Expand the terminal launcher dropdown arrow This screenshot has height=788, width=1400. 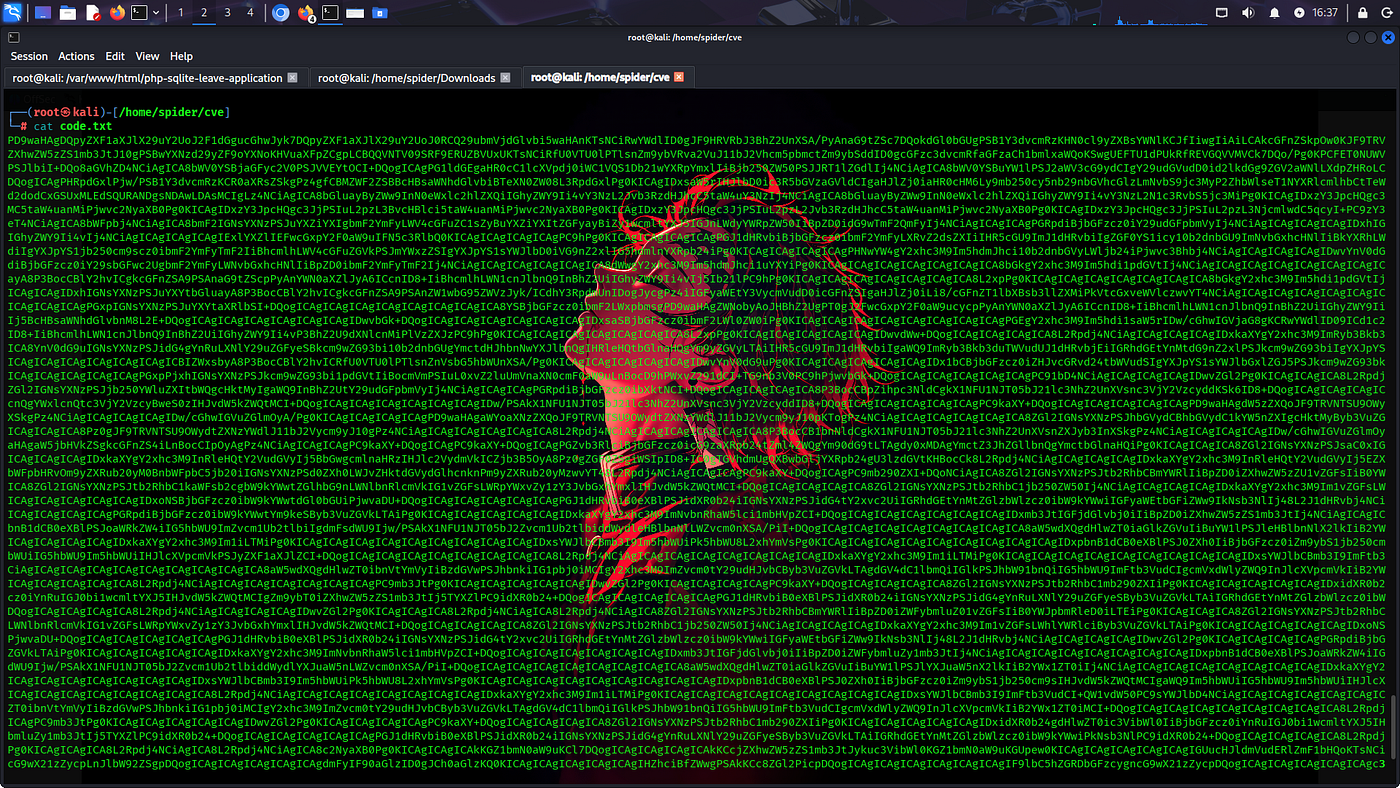[157, 13]
